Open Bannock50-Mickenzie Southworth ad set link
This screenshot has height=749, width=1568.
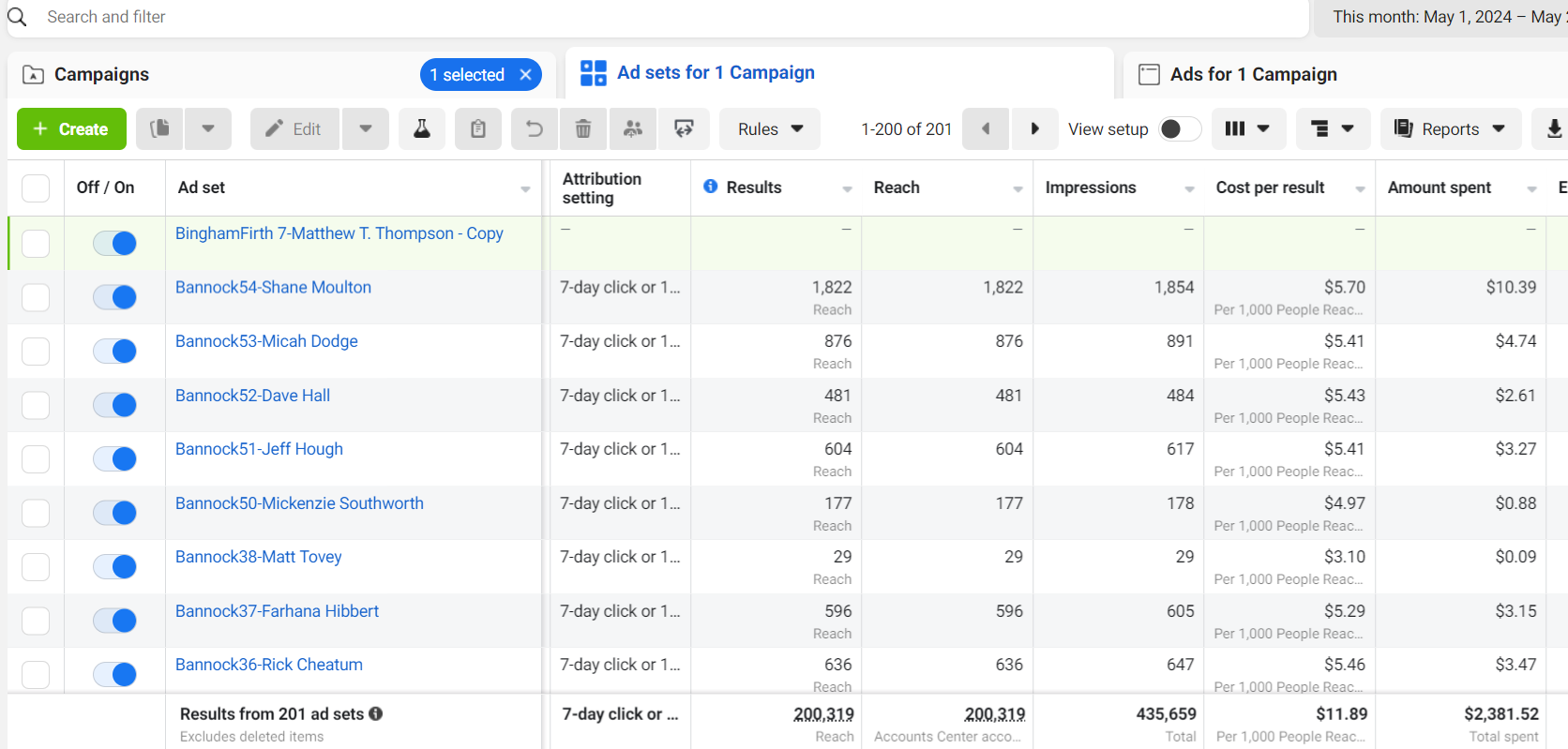[299, 503]
